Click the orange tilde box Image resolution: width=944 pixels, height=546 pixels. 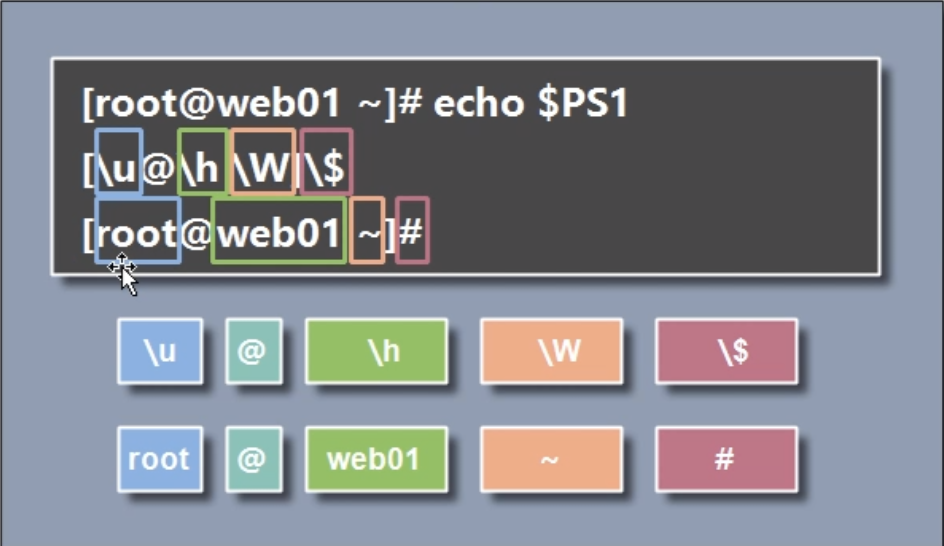(x=551, y=460)
